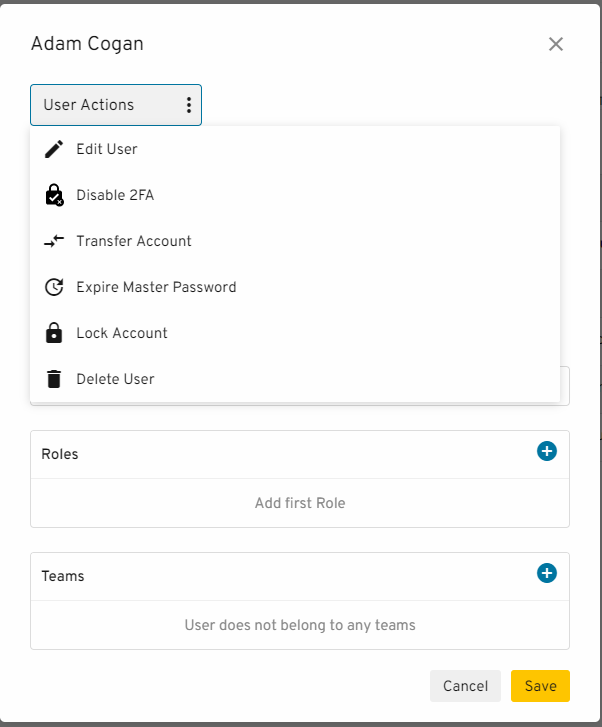Pick Lock Account in the actions menu
Viewport: 602px width, 727px height.
[x=122, y=333]
